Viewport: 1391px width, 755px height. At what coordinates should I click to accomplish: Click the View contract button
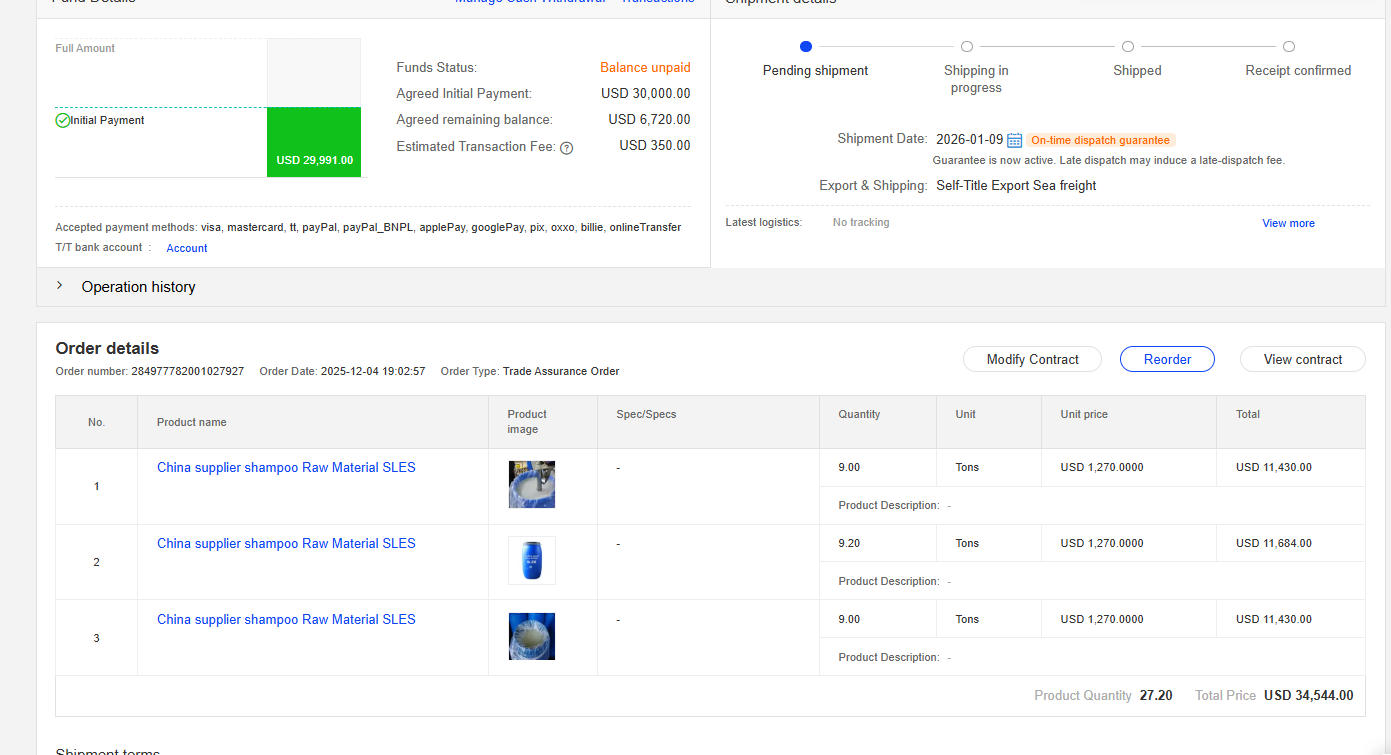click(x=1302, y=359)
